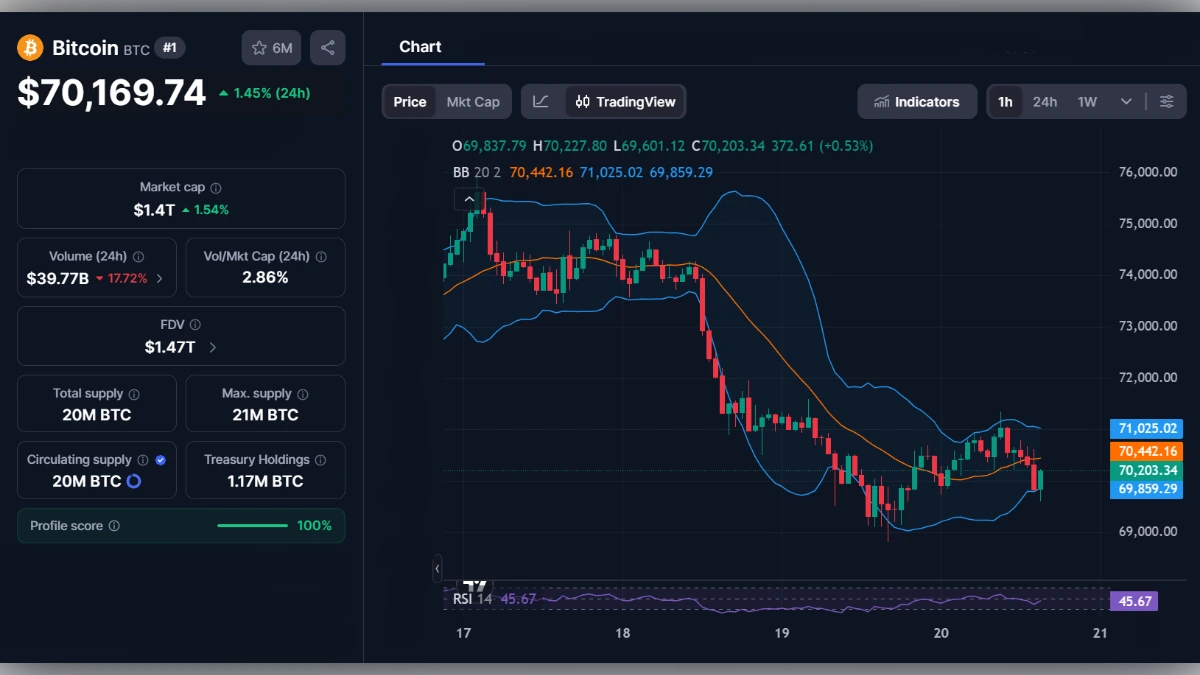Switch to the Chart tab

(x=420, y=46)
